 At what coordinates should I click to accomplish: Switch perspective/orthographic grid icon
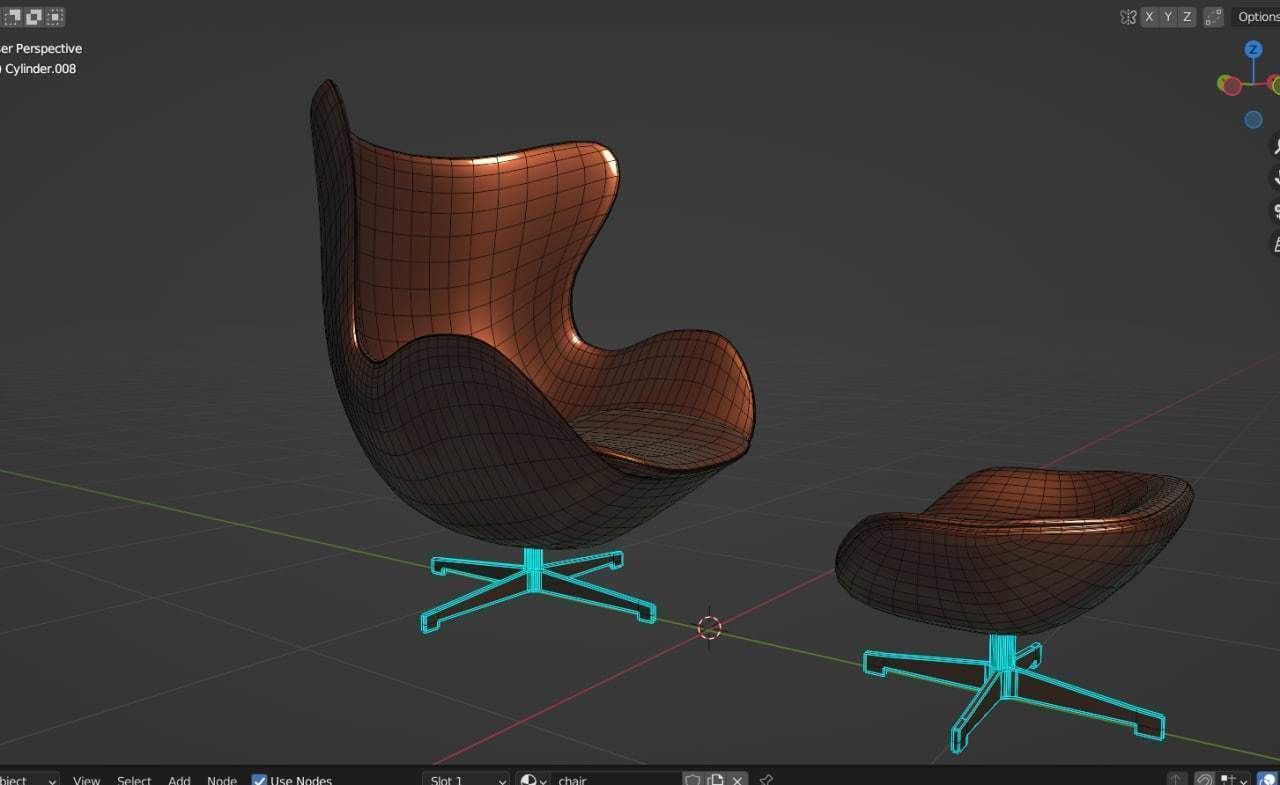click(x=1275, y=243)
